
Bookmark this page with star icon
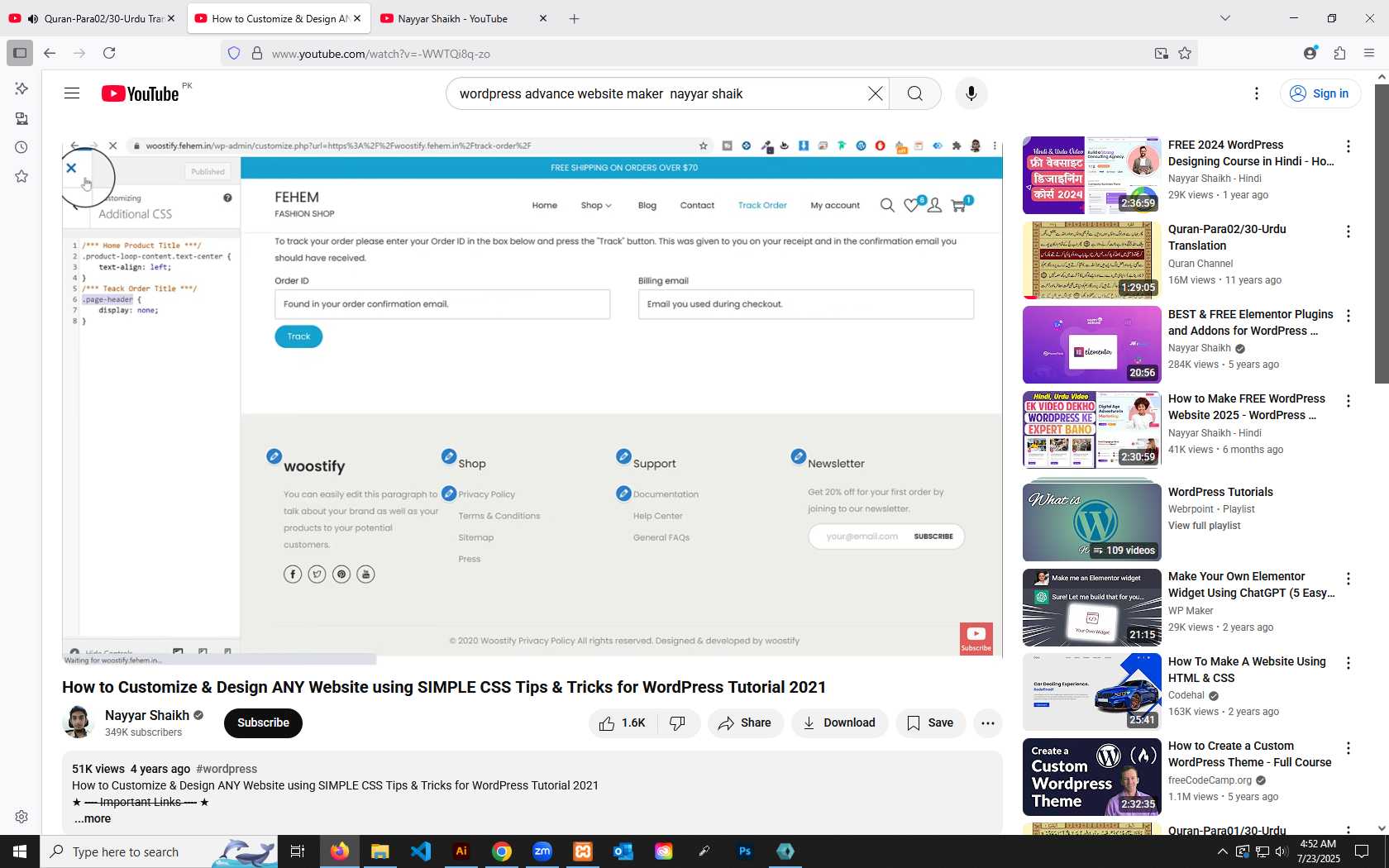(1185, 53)
